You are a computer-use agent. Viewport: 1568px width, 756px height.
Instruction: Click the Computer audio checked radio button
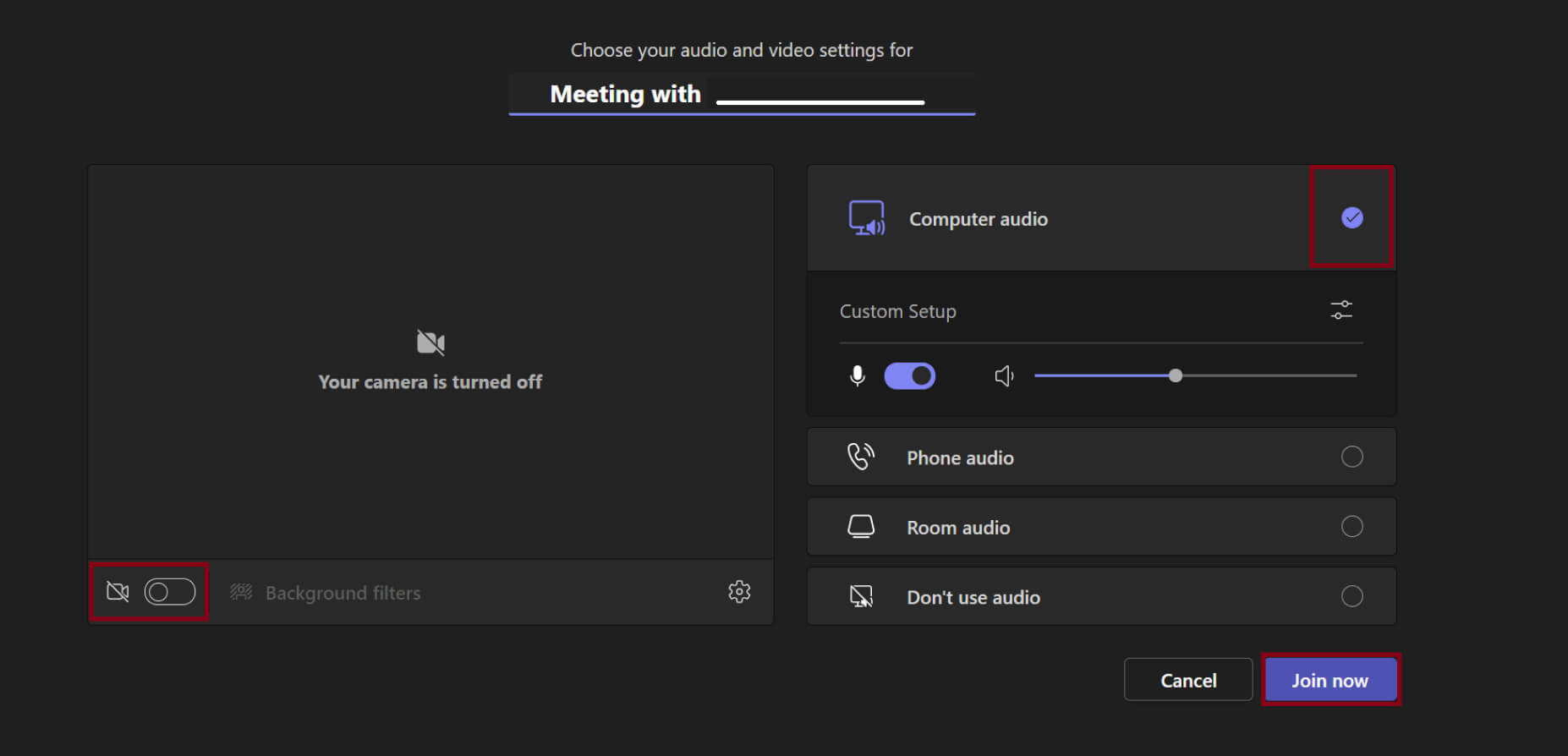click(x=1351, y=218)
